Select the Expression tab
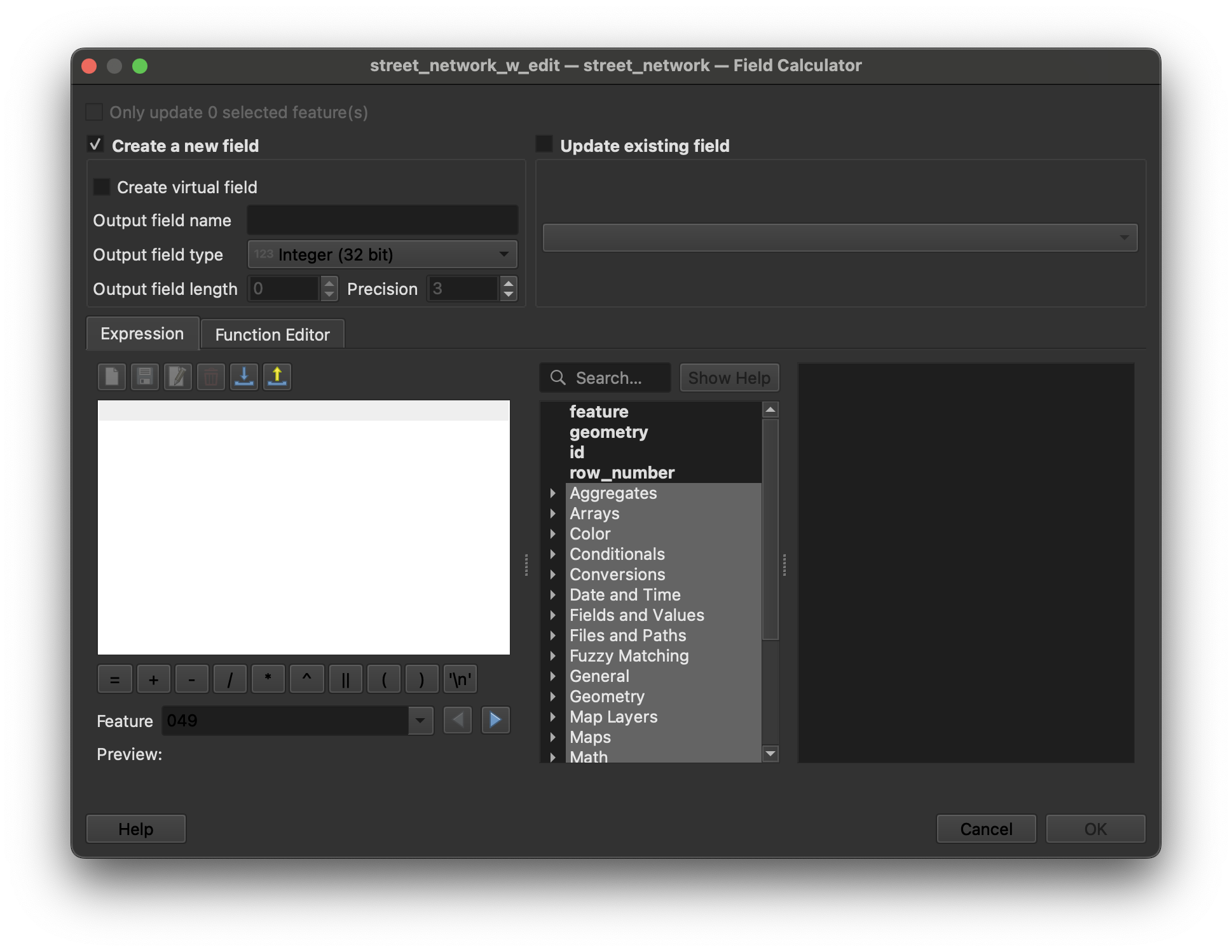The height and width of the screenshot is (952, 1232). point(142,334)
